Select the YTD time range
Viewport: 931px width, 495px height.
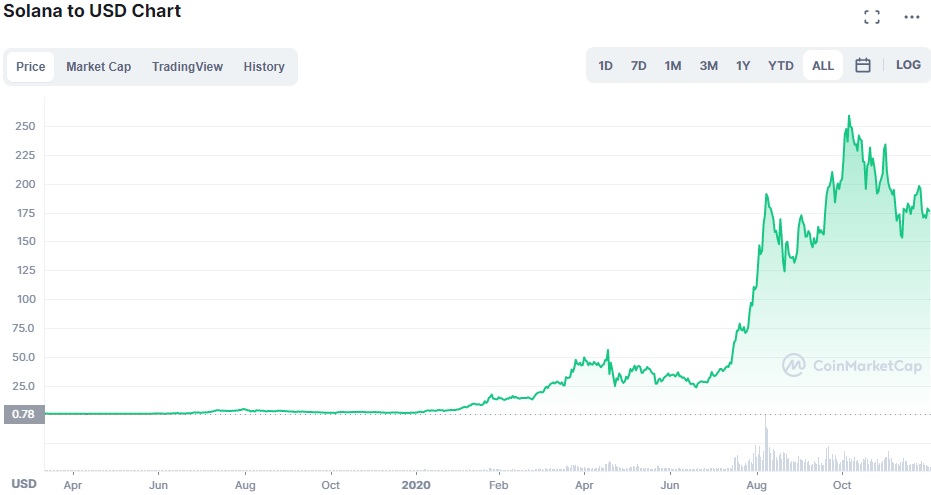[x=780, y=65]
